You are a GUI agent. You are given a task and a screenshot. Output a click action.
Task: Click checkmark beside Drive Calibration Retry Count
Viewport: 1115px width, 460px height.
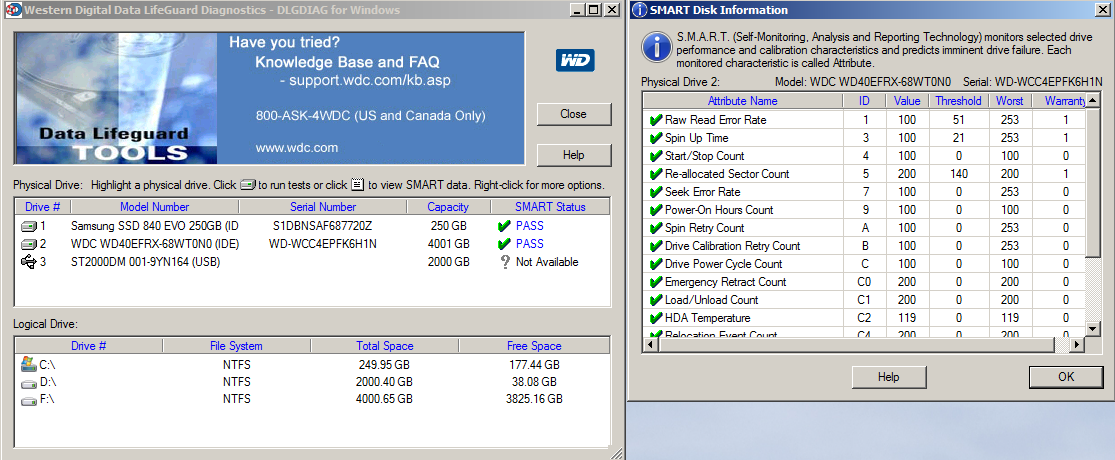tap(656, 246)
